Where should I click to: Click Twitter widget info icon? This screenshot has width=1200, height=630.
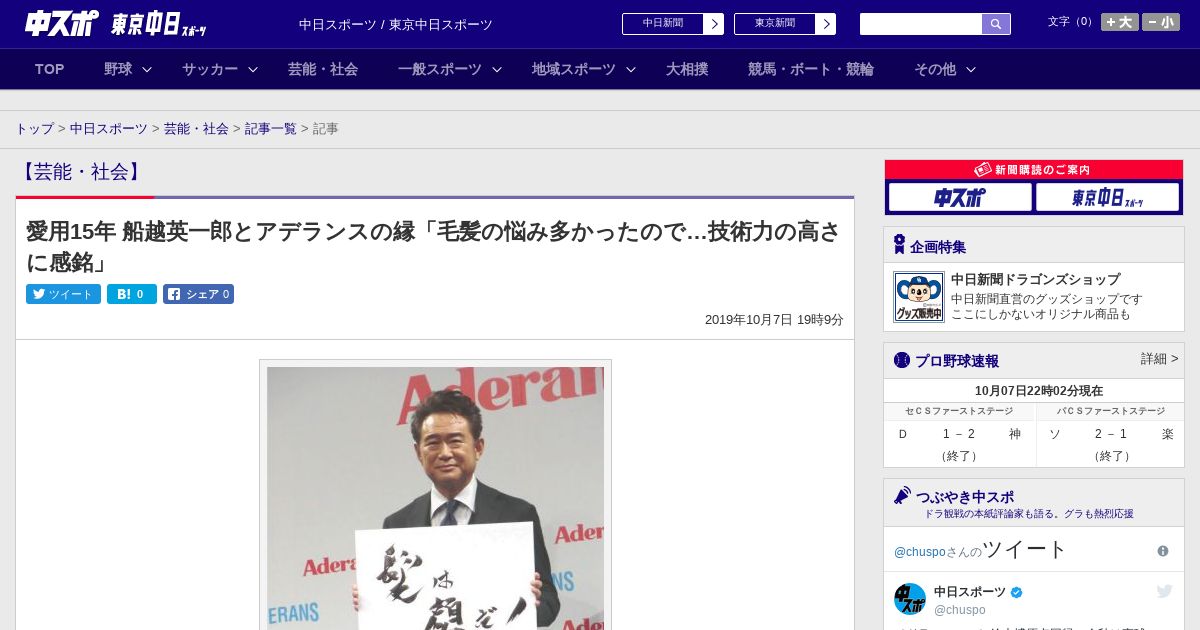(x=1163, y=551)
